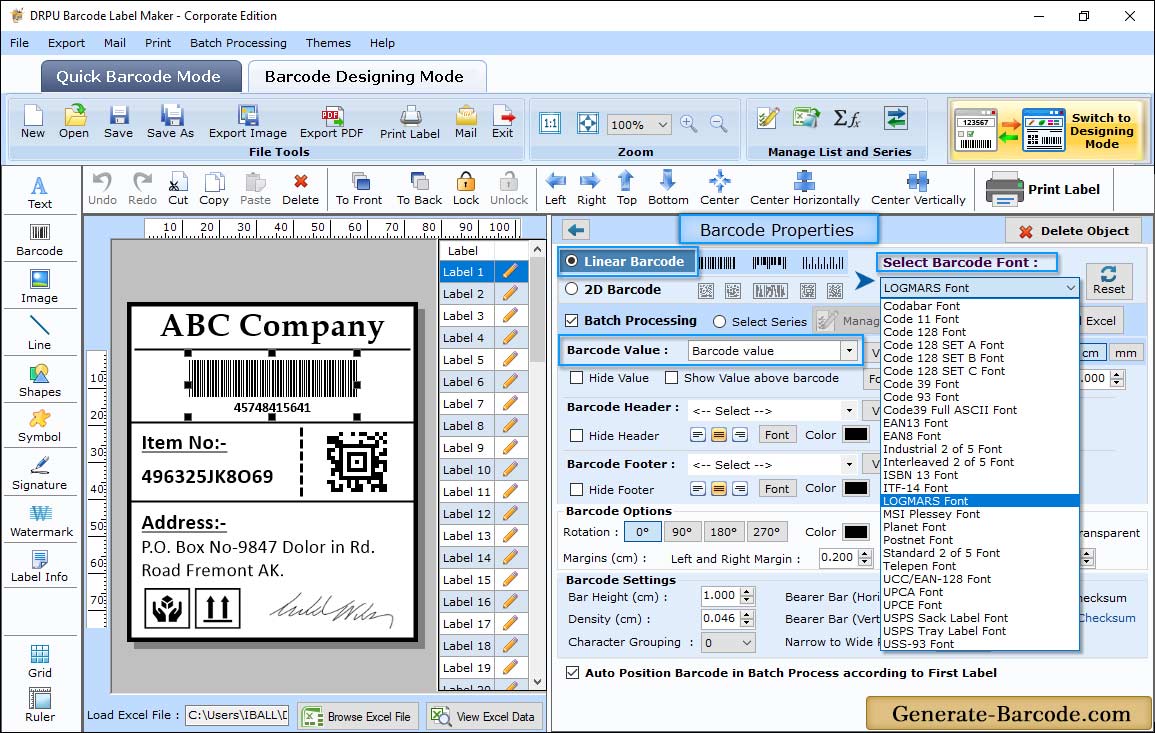Export the label to PDF

[331, 122]
